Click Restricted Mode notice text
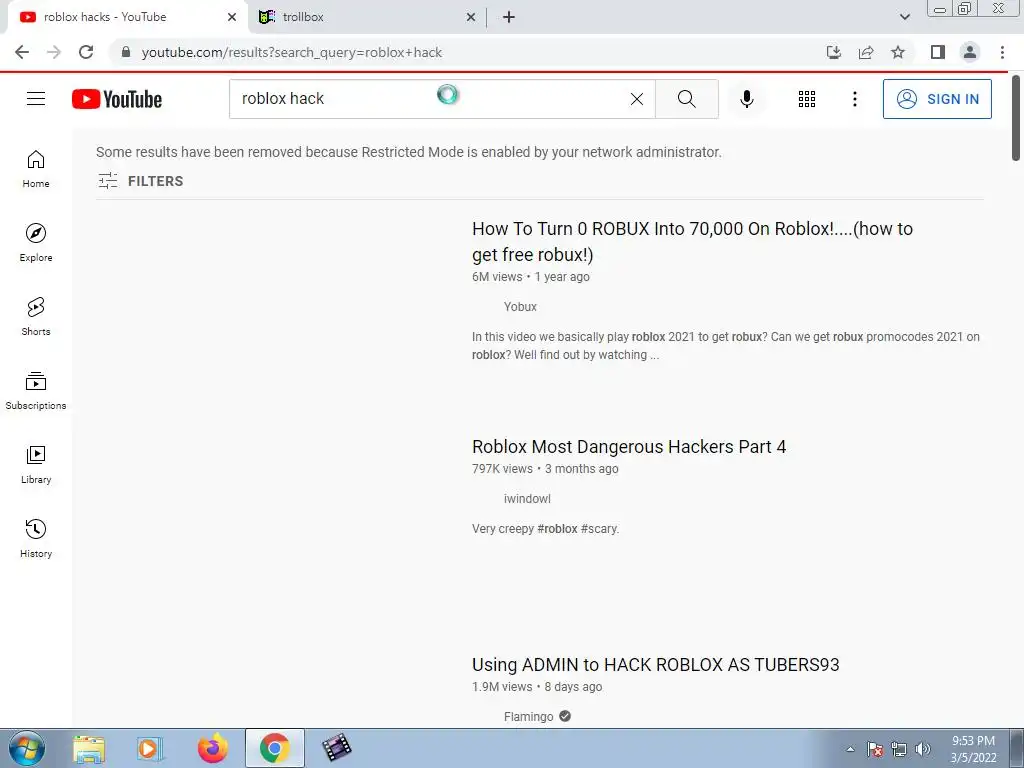The width and height of the screenshot is (1024, 768). pos(409,152)
